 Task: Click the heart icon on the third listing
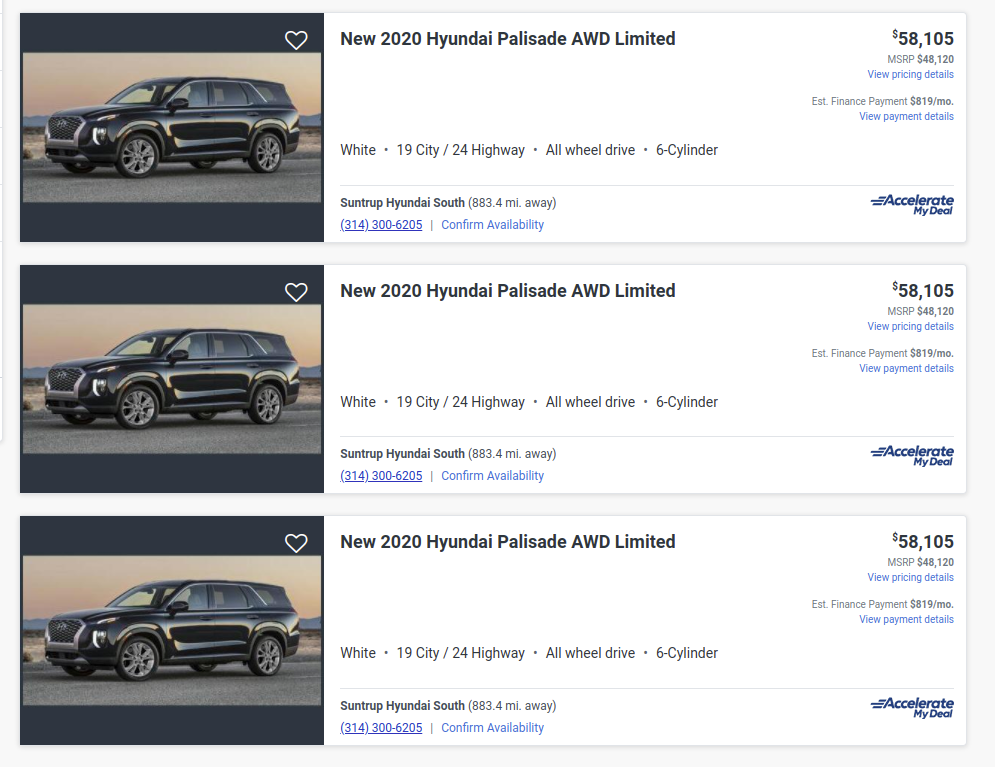click(x=296, y=543)
